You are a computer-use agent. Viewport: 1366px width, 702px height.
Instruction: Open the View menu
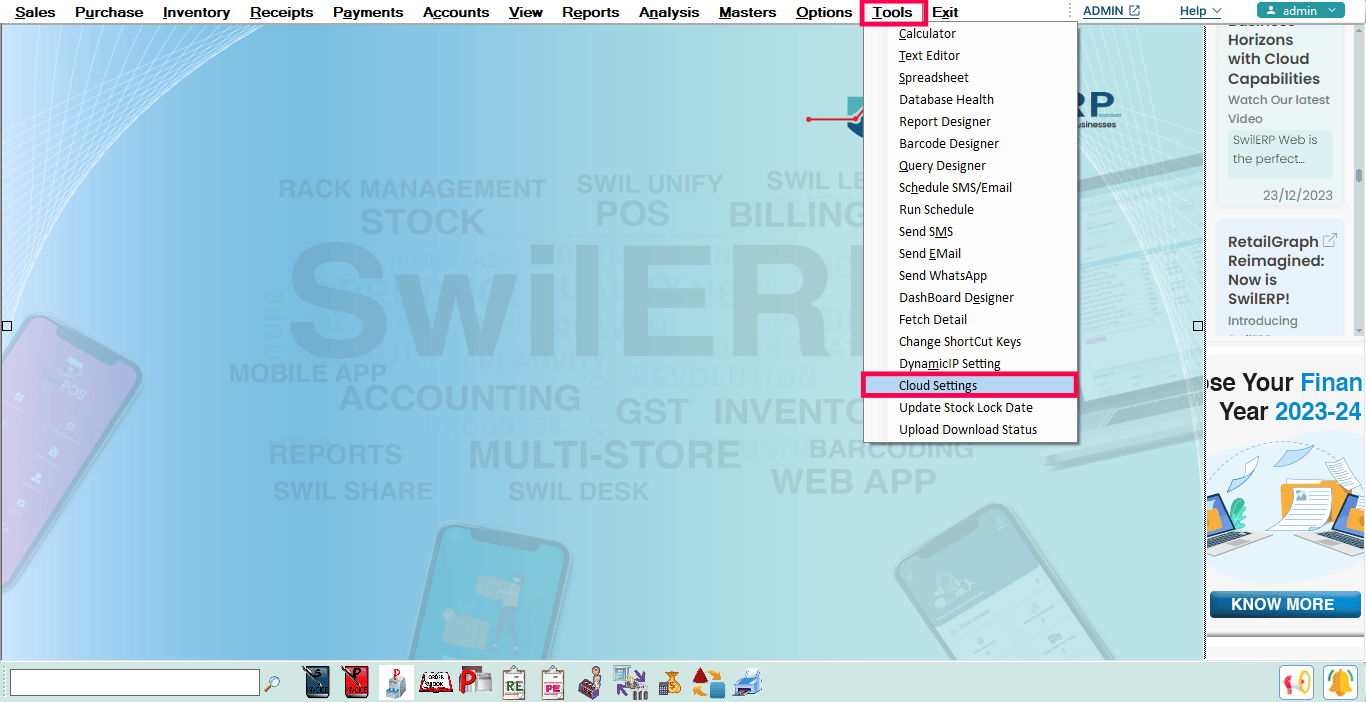click(x=526, y=12)
